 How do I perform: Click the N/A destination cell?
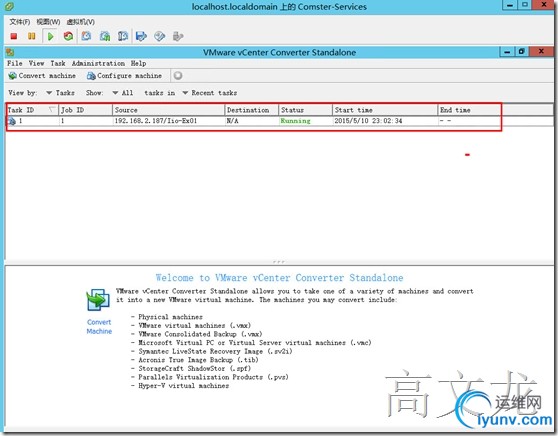pyautogui.click(x=232, y=121)
